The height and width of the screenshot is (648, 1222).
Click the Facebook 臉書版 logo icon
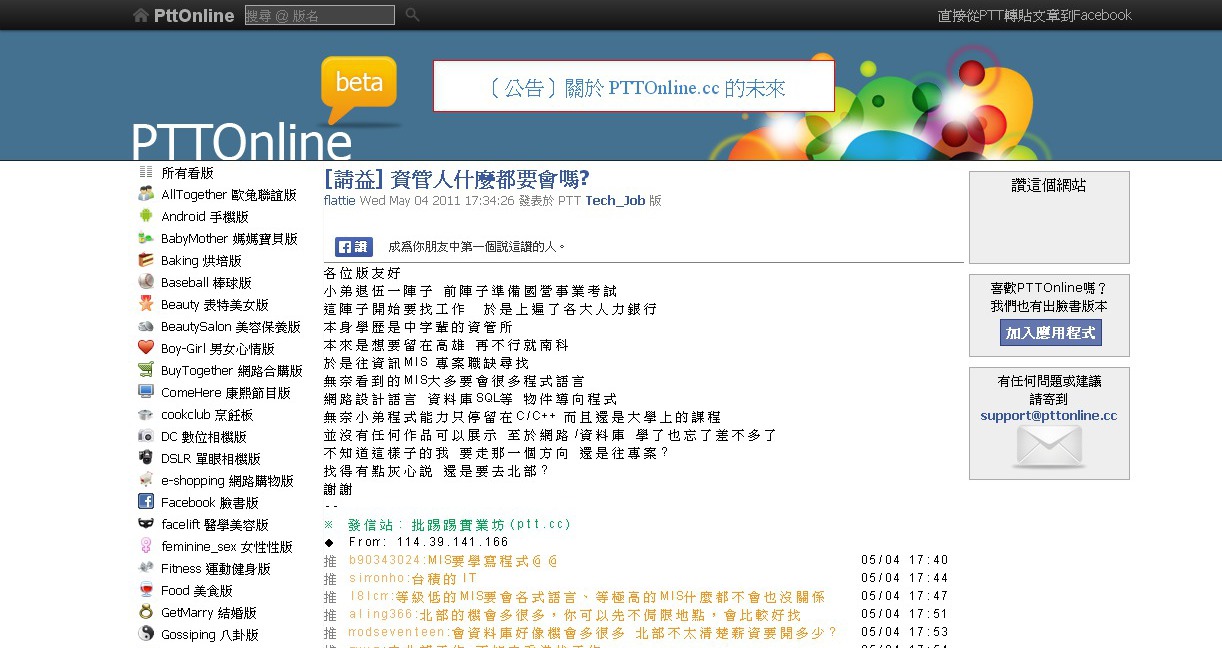146,502
